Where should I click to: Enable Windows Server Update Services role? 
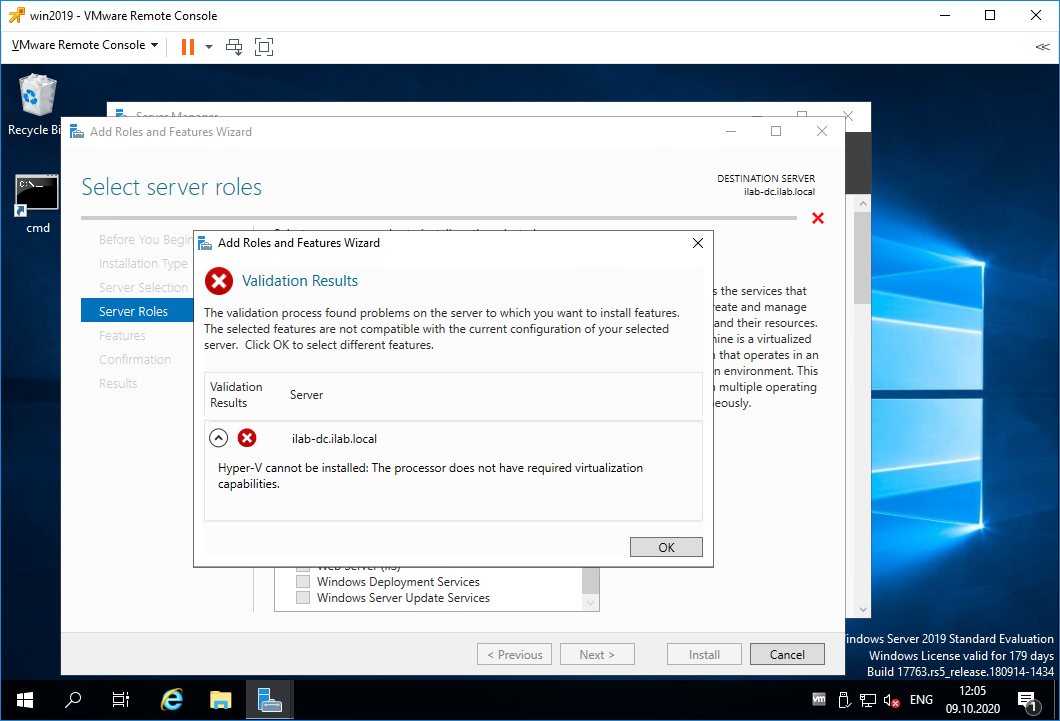303,597
